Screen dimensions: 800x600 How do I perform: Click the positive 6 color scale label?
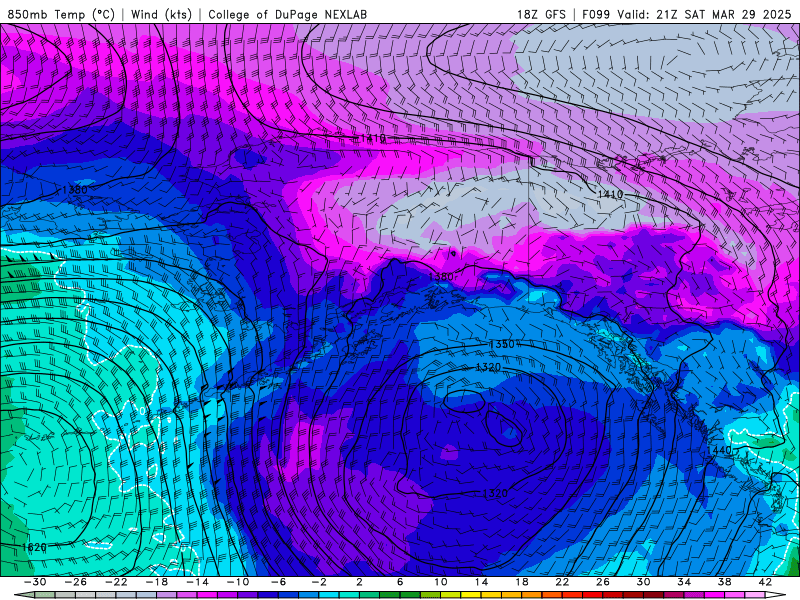click(400, 582)
